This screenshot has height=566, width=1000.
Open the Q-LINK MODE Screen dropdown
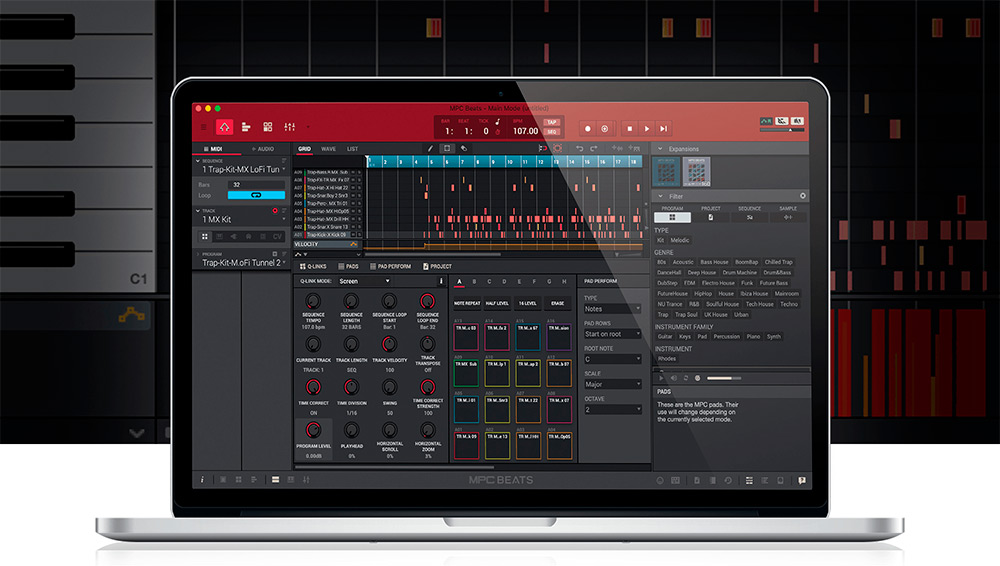(x=364, y=281)
